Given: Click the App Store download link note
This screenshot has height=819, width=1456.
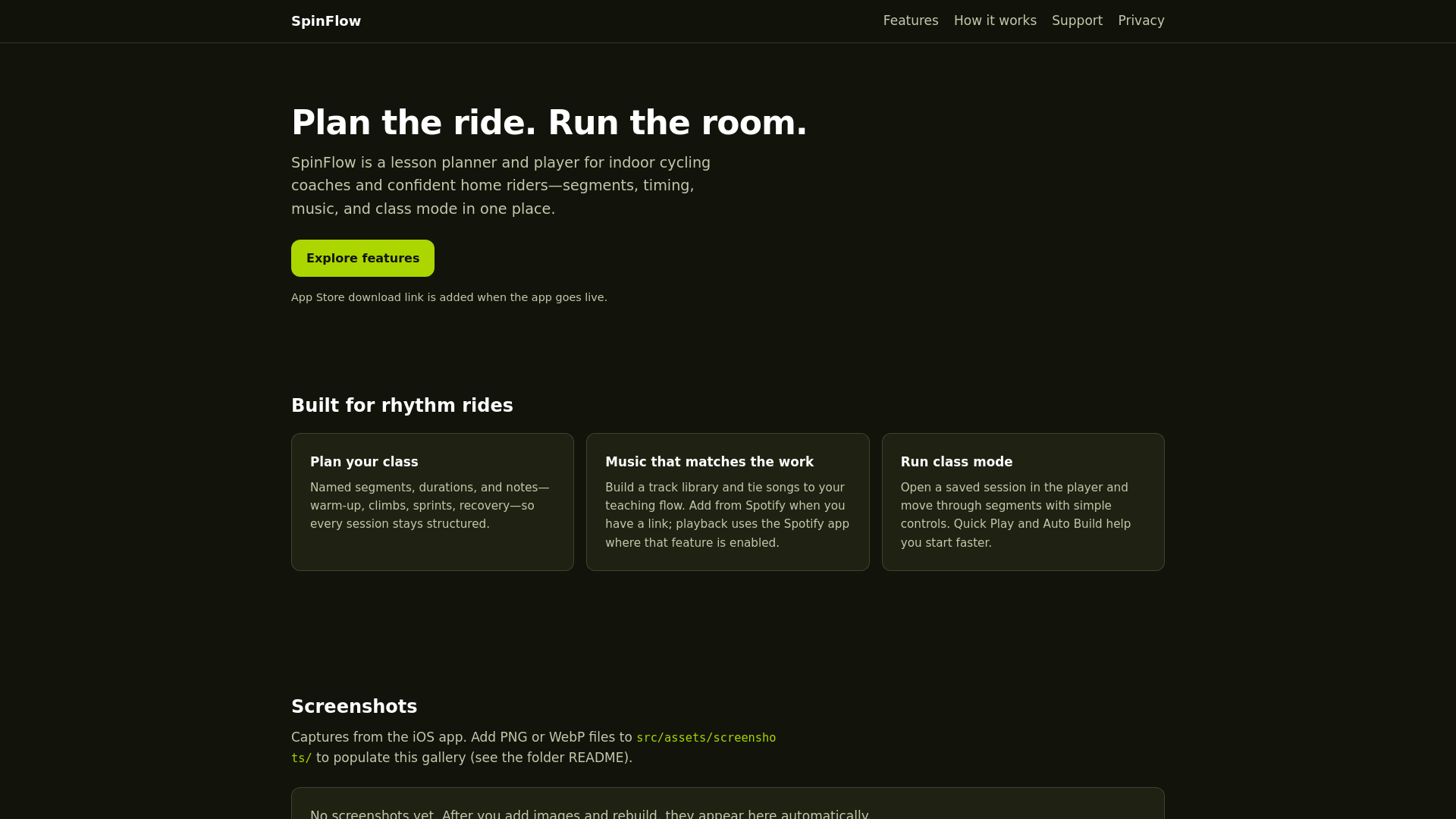Looking at the screenshot, I should click(449, 297).
